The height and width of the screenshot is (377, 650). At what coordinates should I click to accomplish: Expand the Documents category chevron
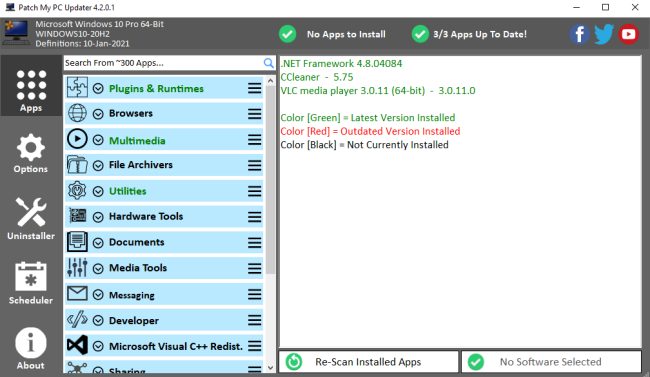tap(98, 243)
